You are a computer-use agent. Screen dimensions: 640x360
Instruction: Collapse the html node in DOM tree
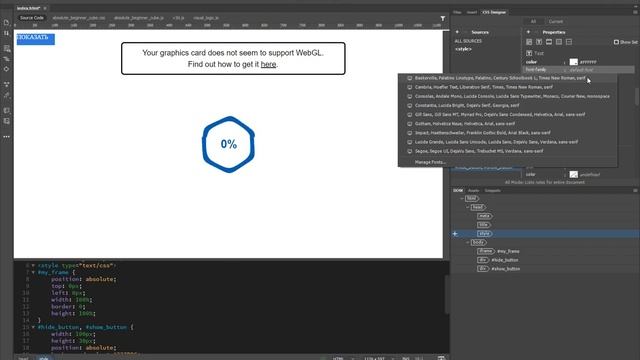pos(462,198)
